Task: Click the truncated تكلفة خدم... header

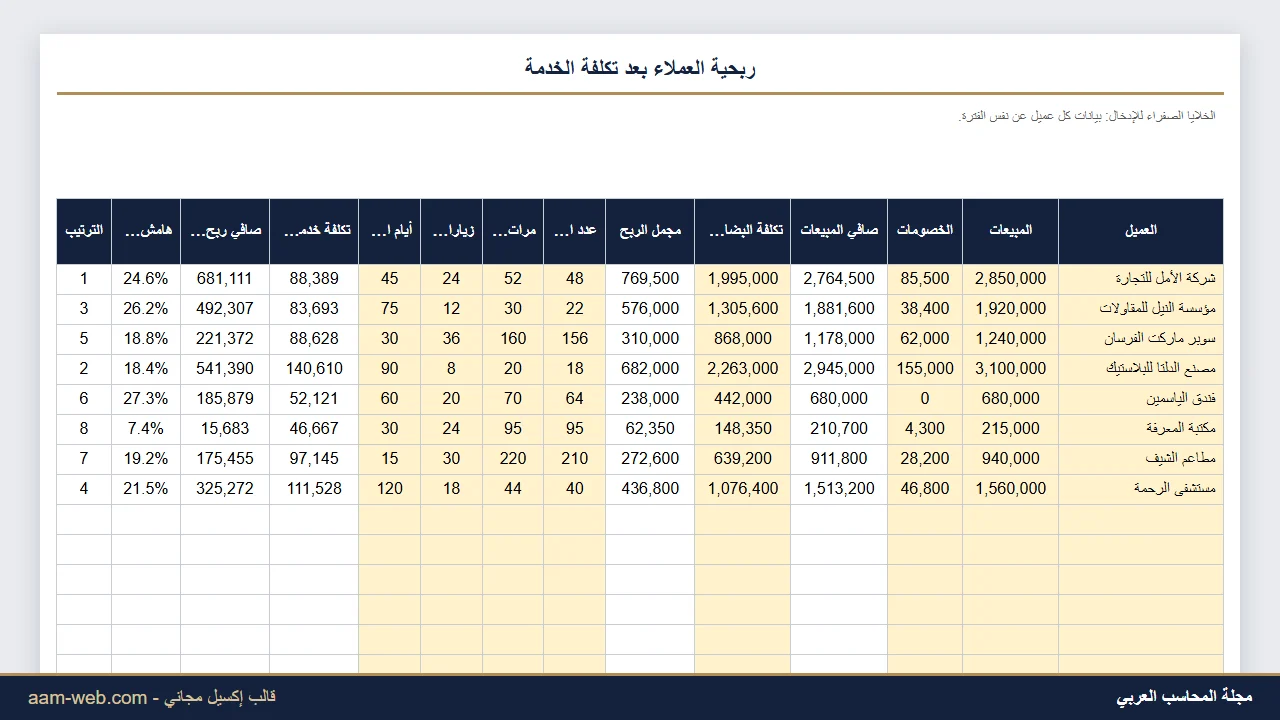Action: coord(314,230)
